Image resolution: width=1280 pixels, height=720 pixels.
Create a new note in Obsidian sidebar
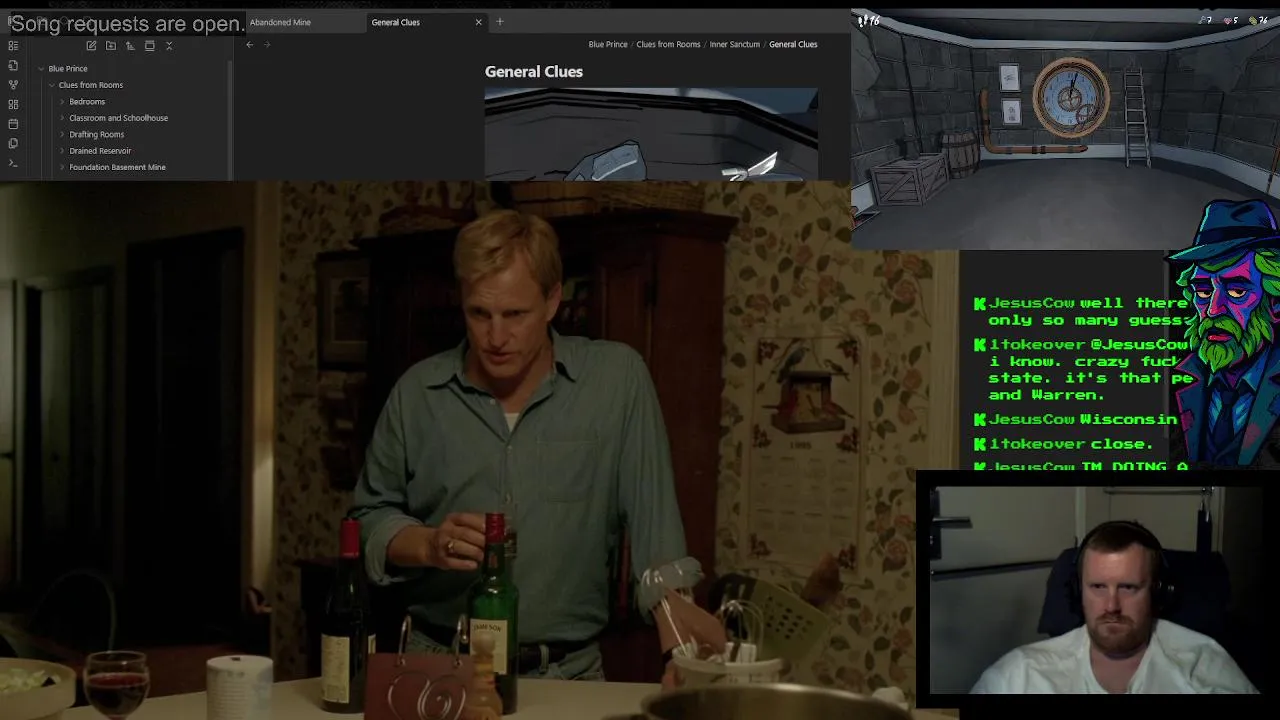91,45
